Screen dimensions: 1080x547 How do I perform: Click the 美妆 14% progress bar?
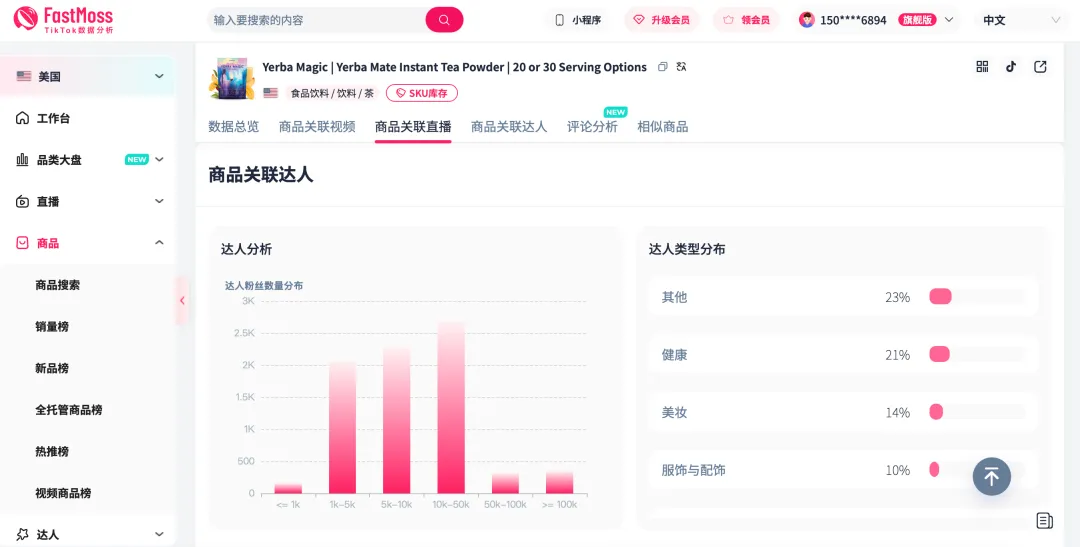tap(977, 412)
